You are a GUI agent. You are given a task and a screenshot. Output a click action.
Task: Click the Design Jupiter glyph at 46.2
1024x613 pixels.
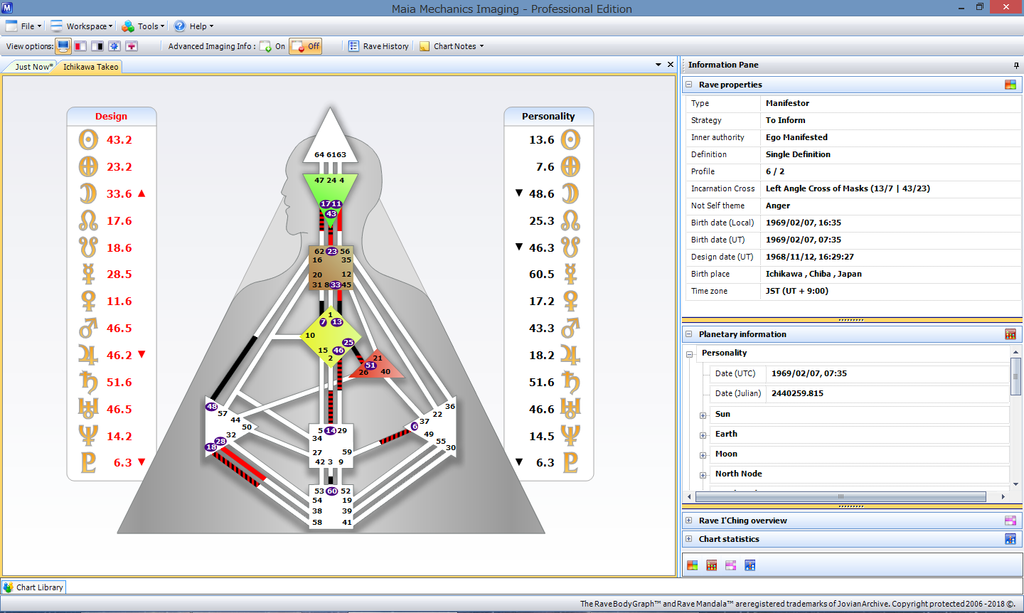(x=88, y=355)
